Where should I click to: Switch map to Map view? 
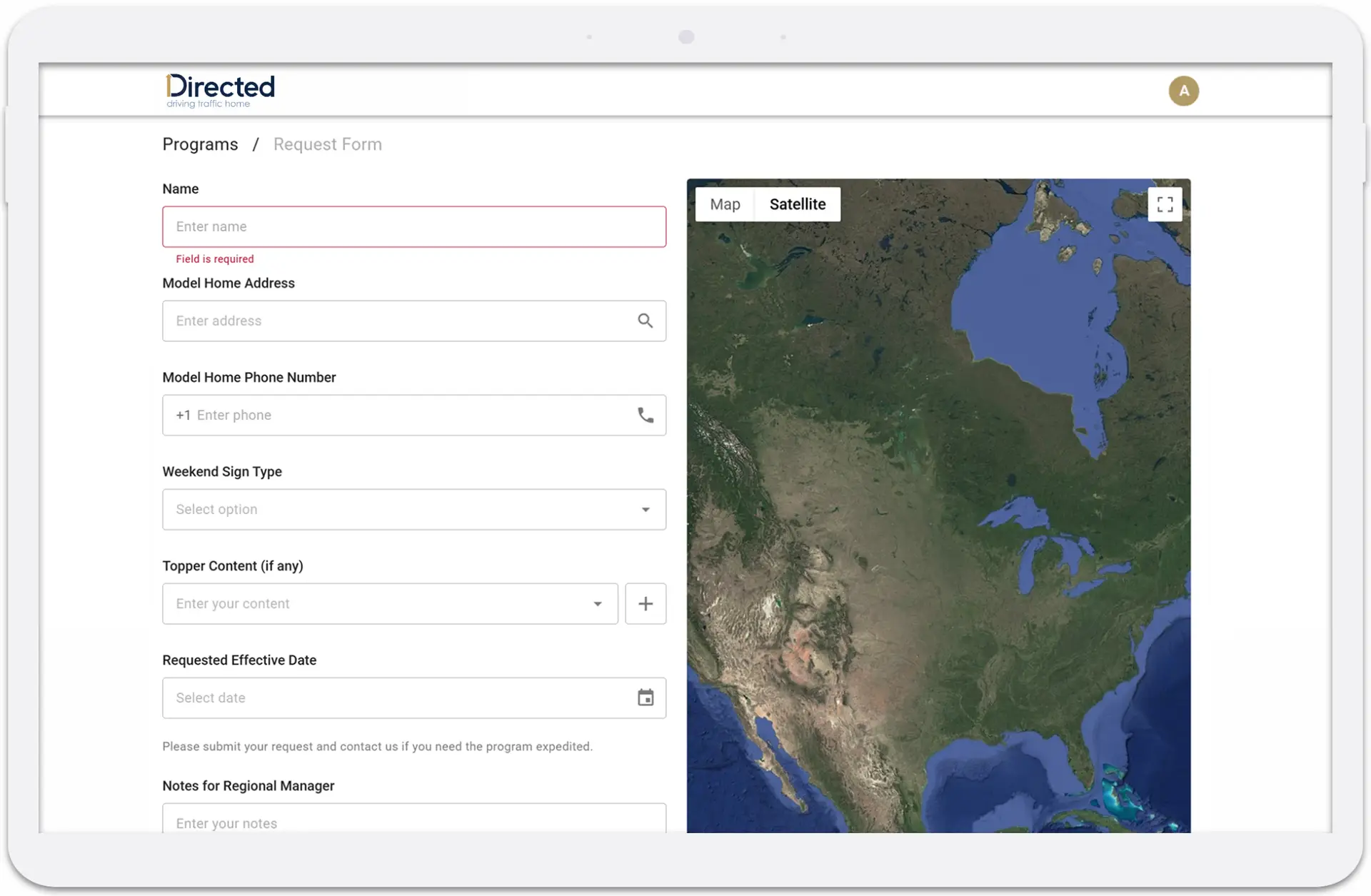725,204
